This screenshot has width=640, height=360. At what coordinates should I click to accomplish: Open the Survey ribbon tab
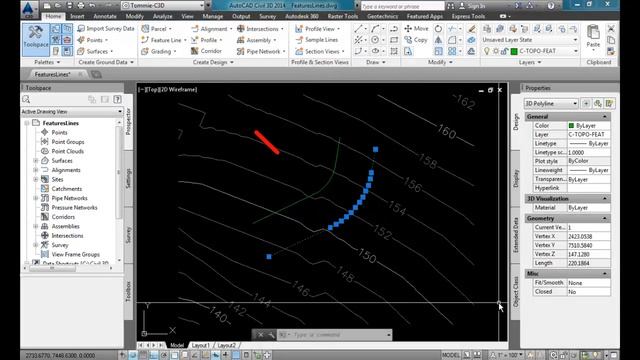click(268, 16)
